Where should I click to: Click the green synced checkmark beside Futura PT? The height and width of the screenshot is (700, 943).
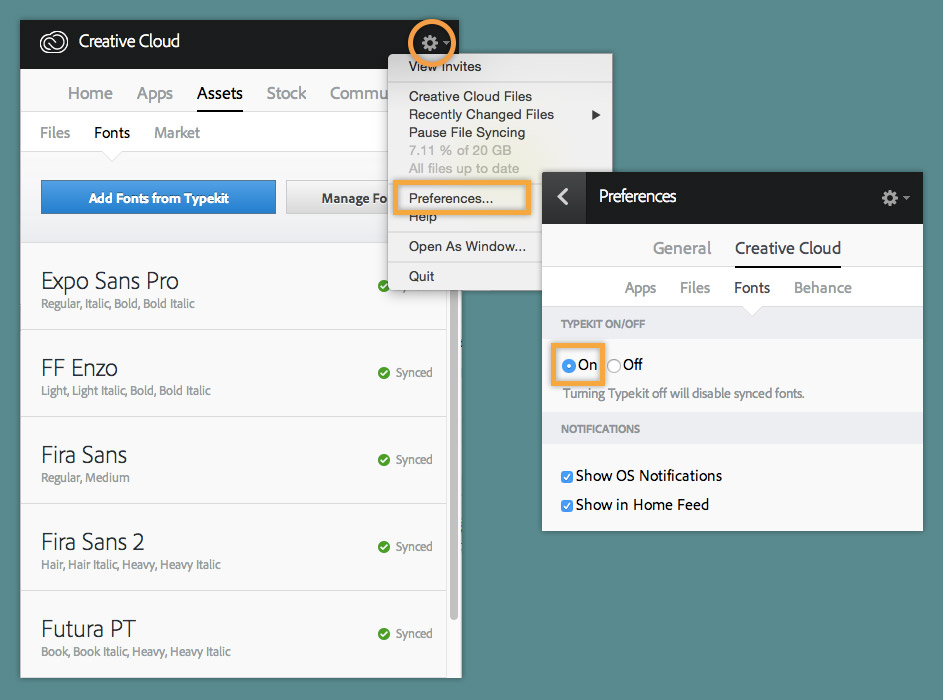coord(384,634)
